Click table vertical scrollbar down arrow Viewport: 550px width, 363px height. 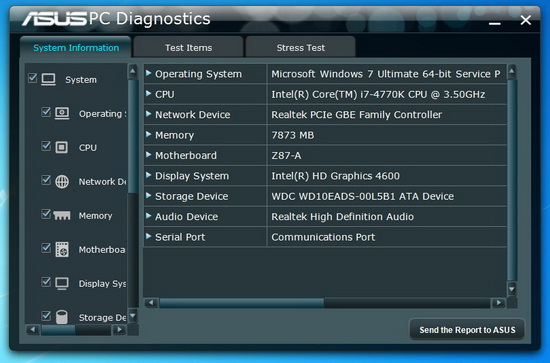(x=512, y=289)
